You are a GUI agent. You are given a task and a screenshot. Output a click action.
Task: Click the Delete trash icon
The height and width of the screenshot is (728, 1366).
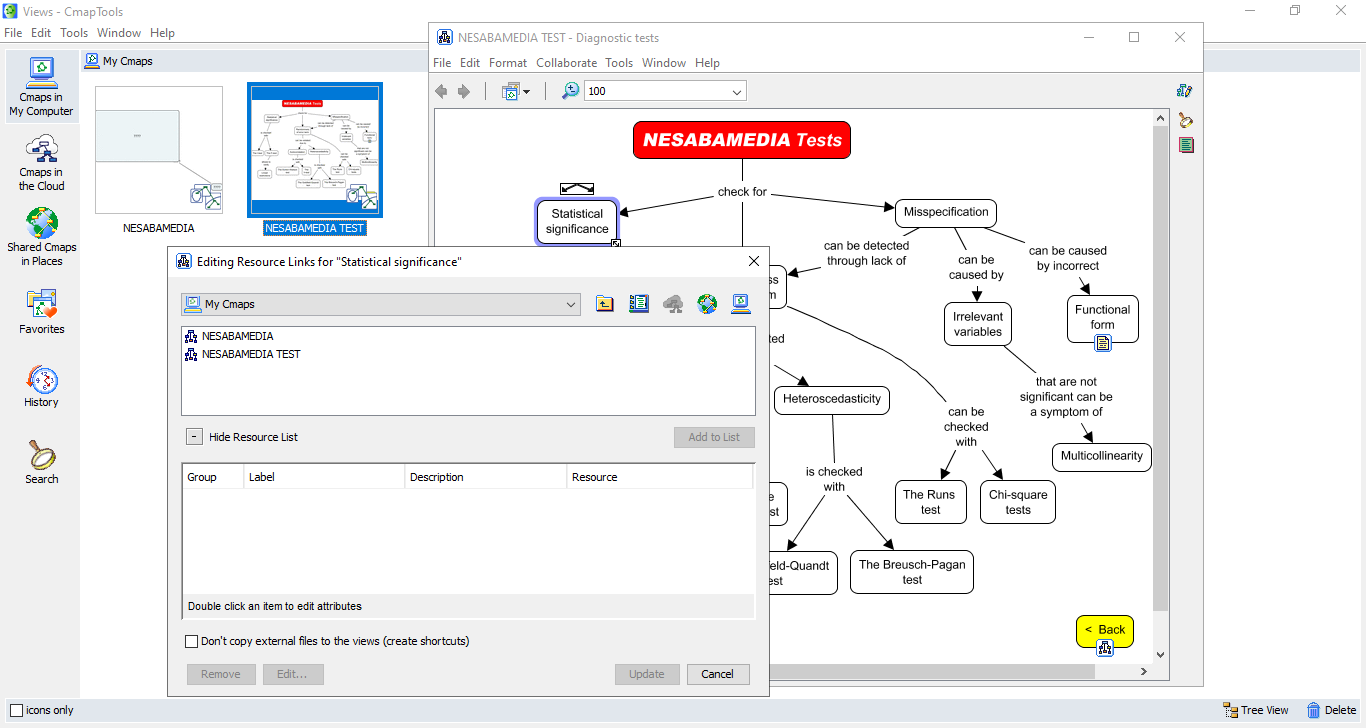[x=1314, y=710]
